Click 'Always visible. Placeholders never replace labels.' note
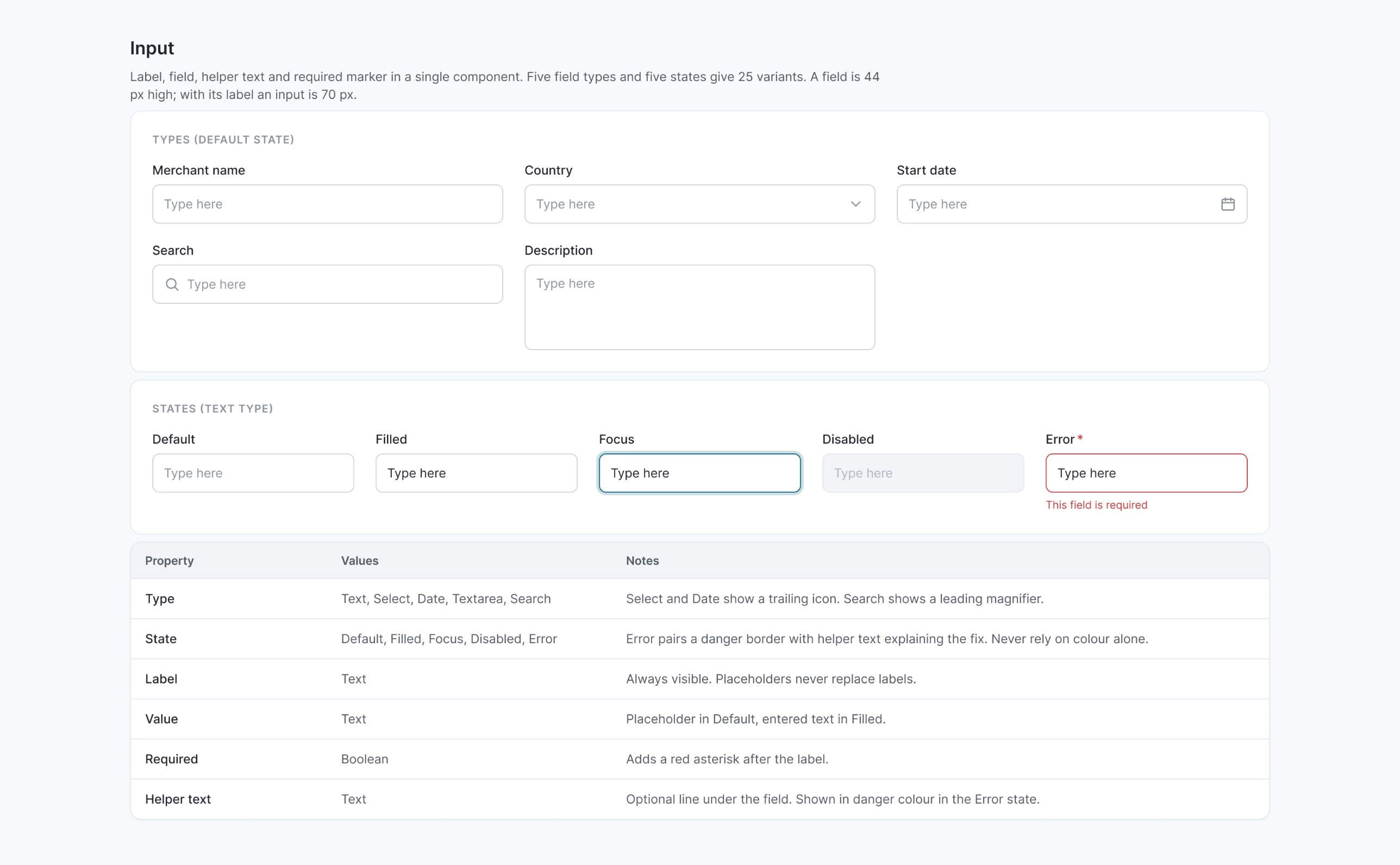Screen dimensions: 1400x865 [771, 679]
